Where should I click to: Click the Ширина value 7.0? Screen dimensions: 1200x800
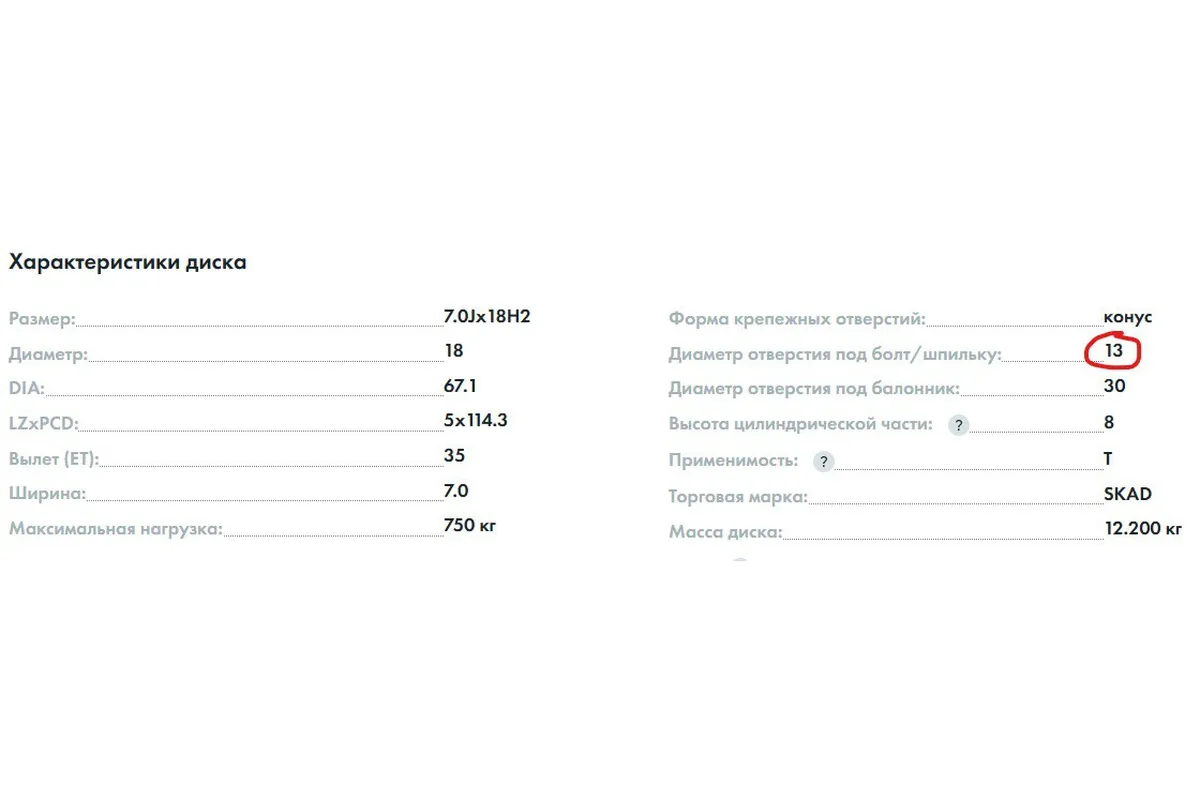456,490
